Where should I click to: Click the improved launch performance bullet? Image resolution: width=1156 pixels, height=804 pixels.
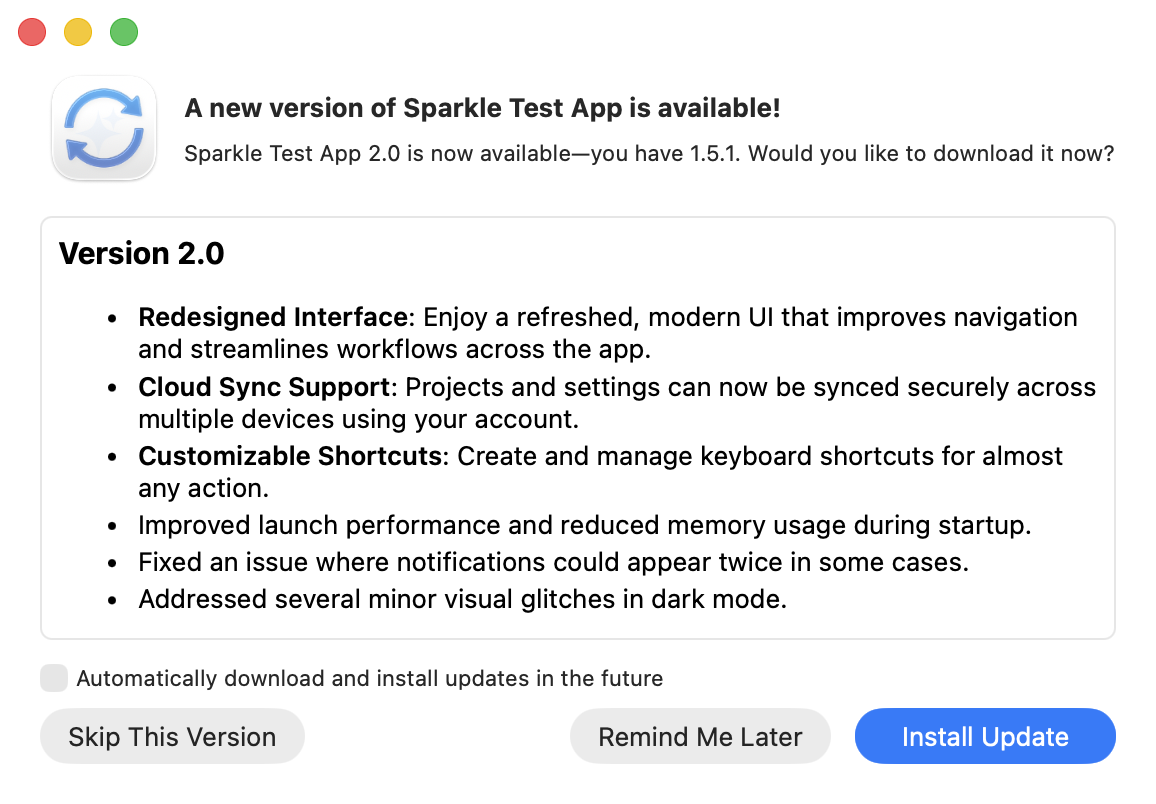[583, 525]
